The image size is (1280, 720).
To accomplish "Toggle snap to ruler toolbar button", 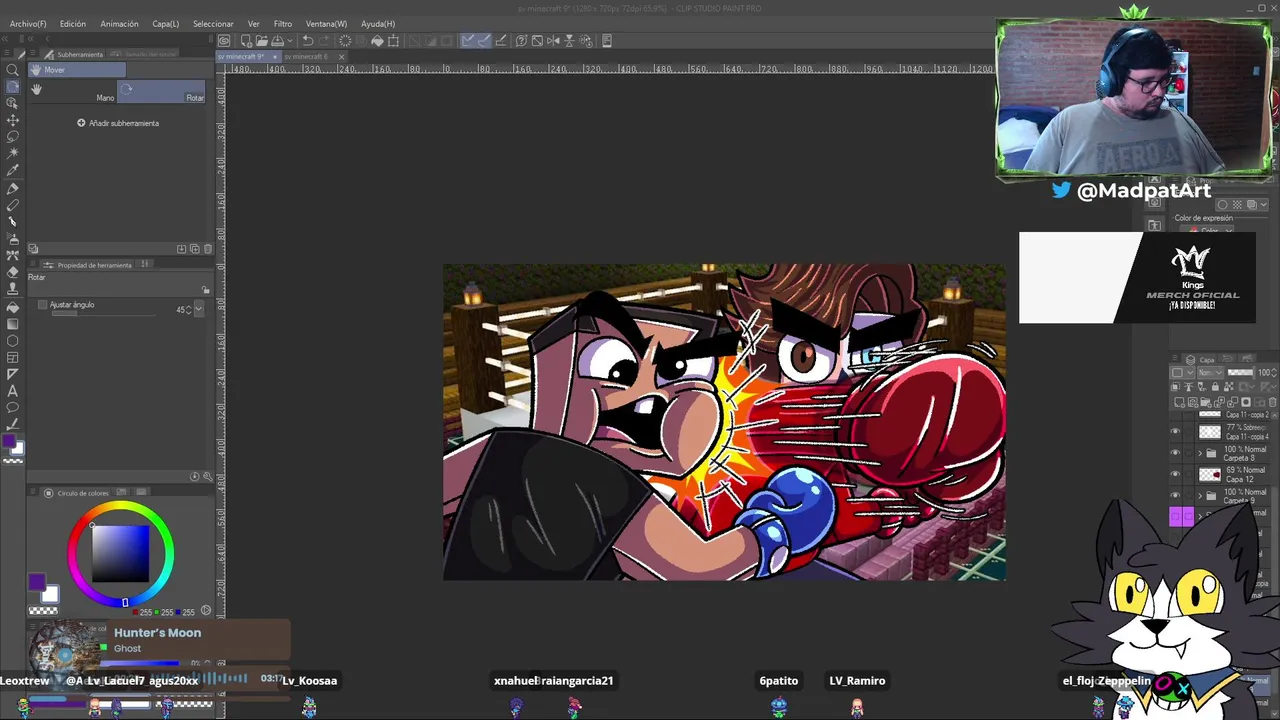I will click(467, 41).
